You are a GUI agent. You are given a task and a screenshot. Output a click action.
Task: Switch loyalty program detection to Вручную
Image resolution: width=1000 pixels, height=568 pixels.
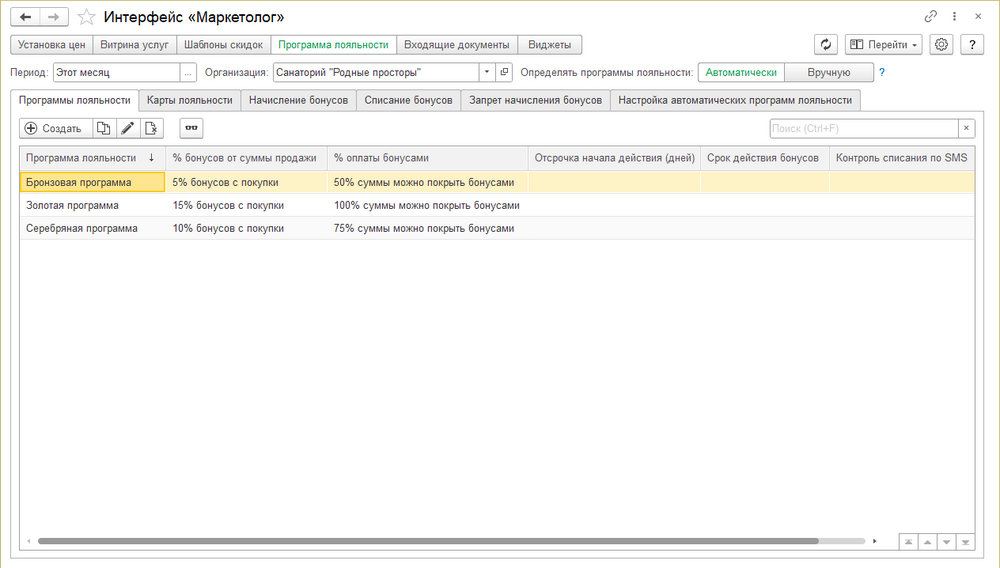[828, 72]
